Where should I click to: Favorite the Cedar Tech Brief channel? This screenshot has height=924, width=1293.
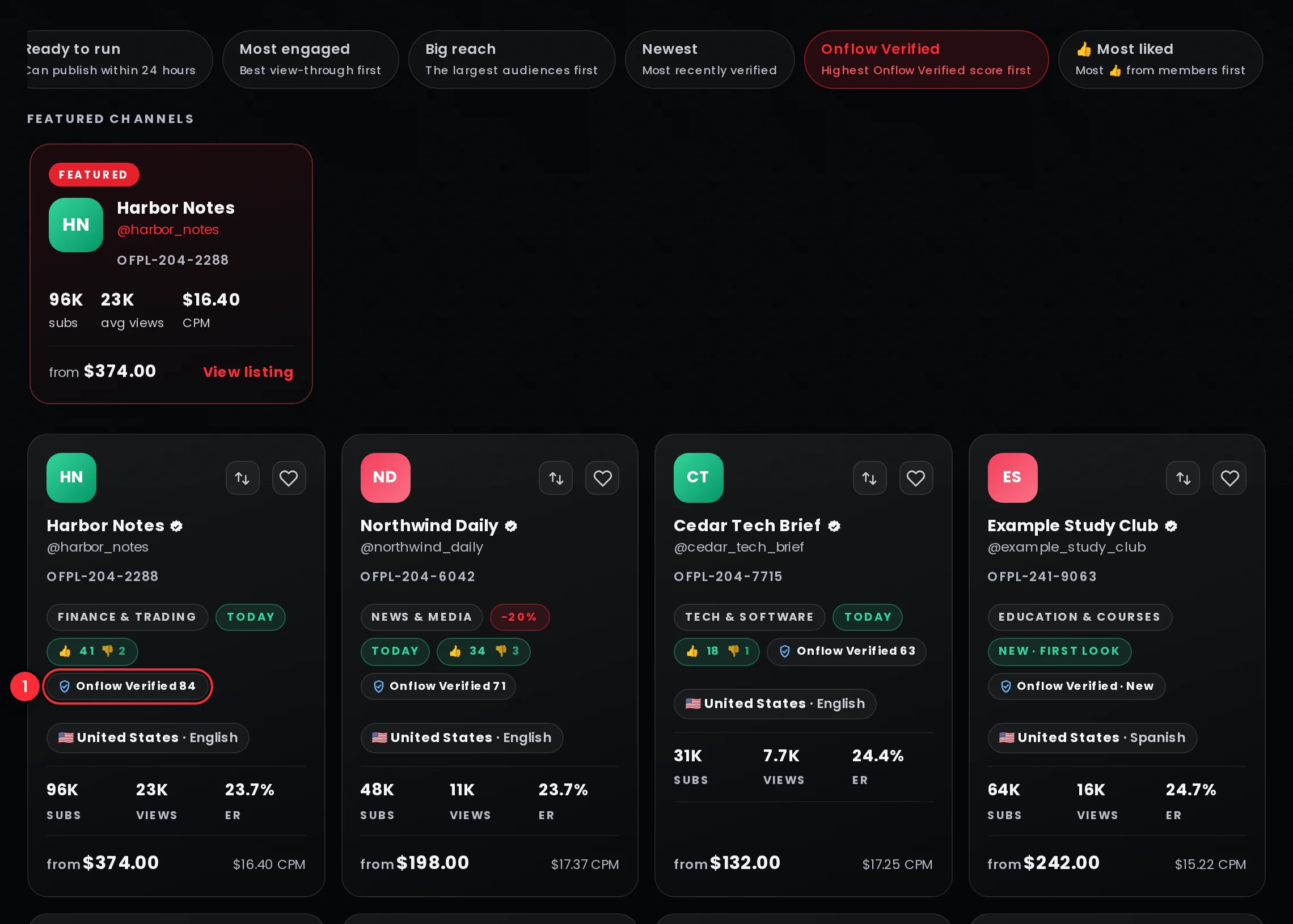pyautogui.click(x=916, y=478)
